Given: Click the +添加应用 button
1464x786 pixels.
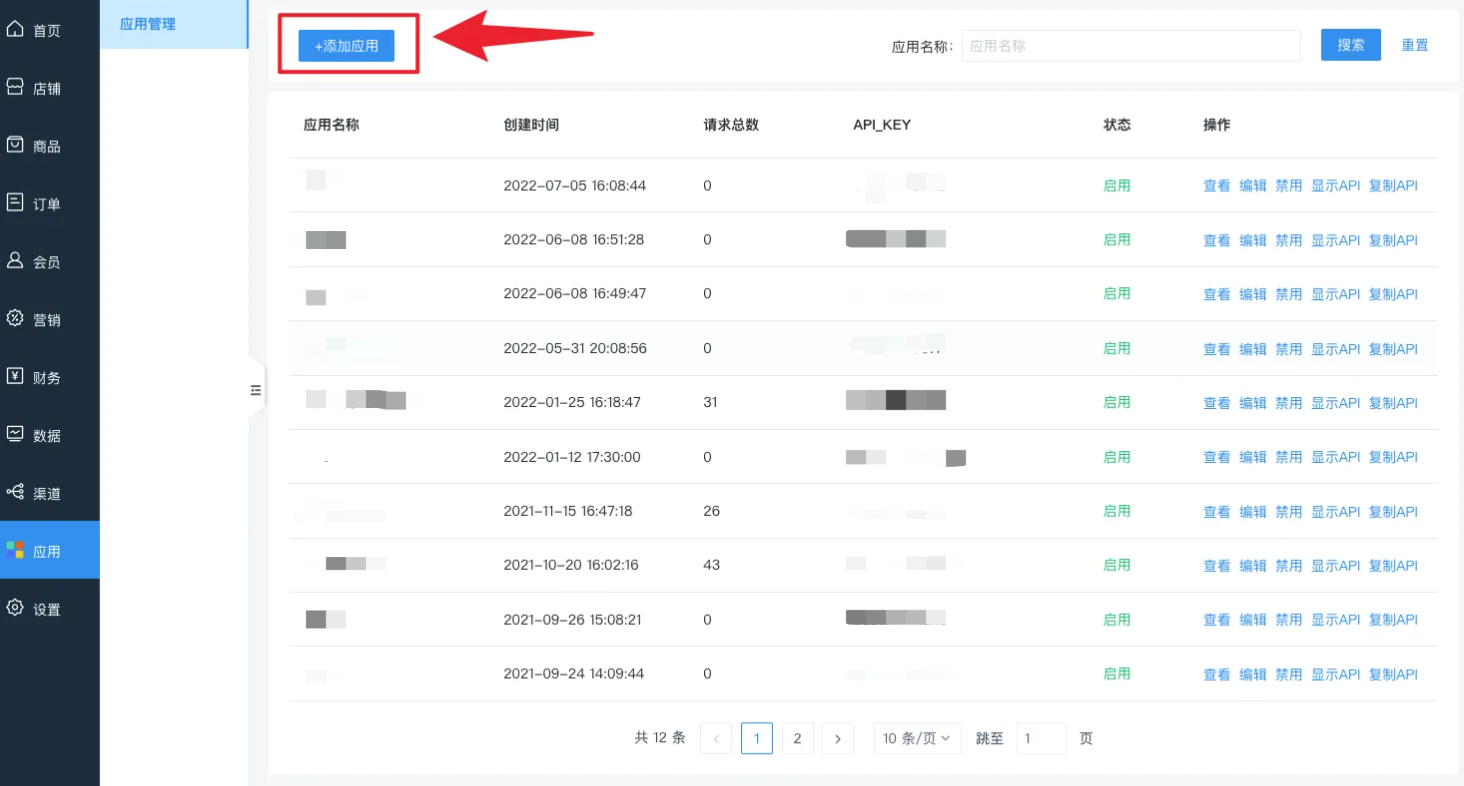Looking at the screenshot, I should tap(346, 46).
